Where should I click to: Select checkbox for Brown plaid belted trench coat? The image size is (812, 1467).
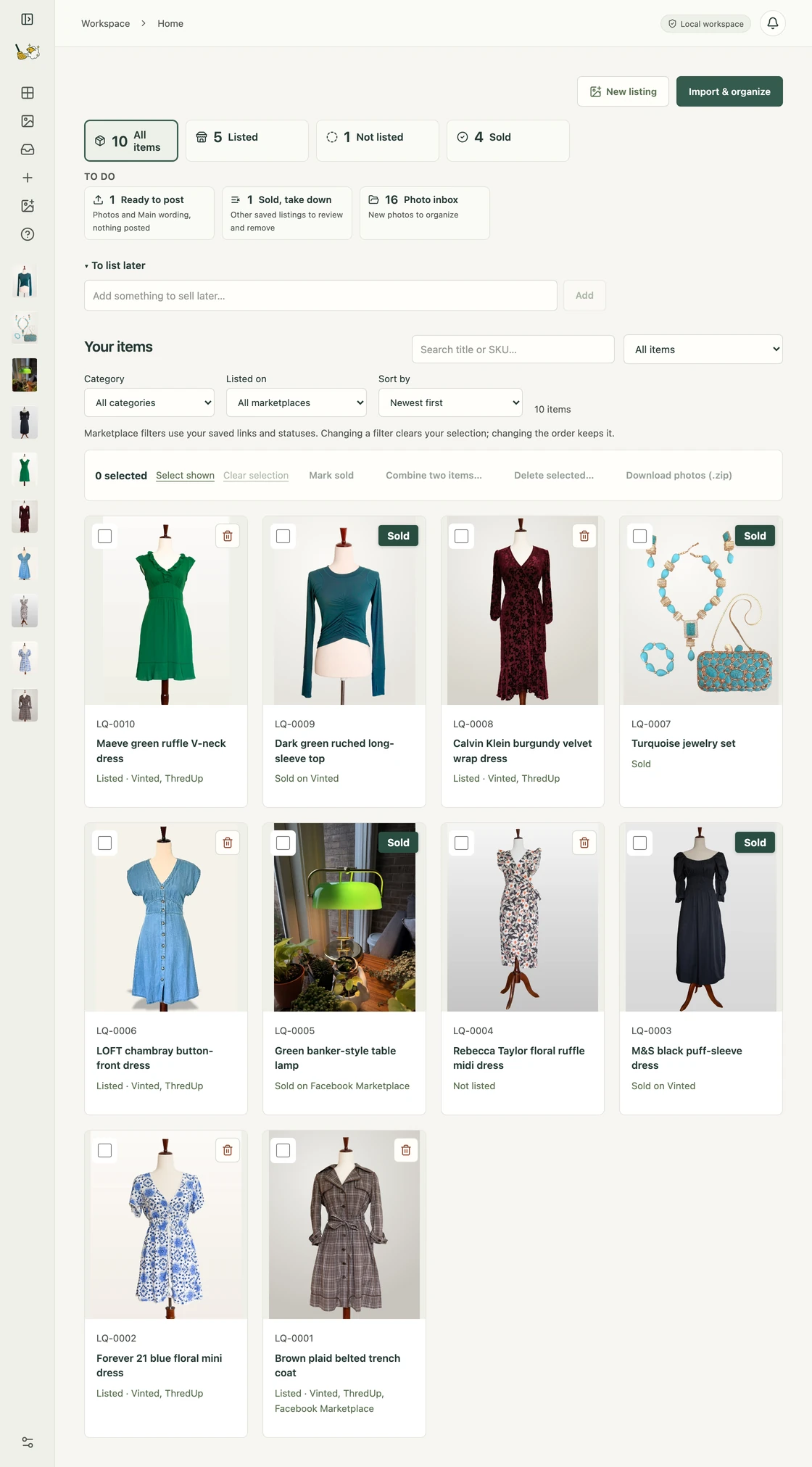(283, 1150)
